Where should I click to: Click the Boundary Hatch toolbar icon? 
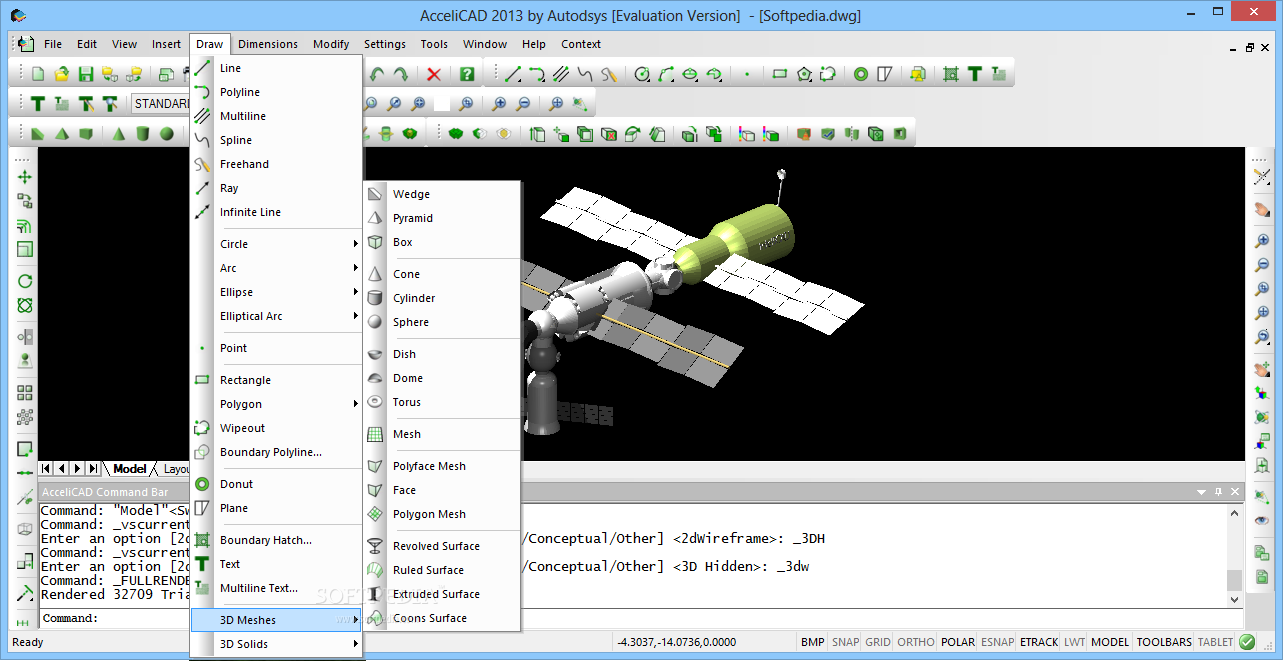951,74
